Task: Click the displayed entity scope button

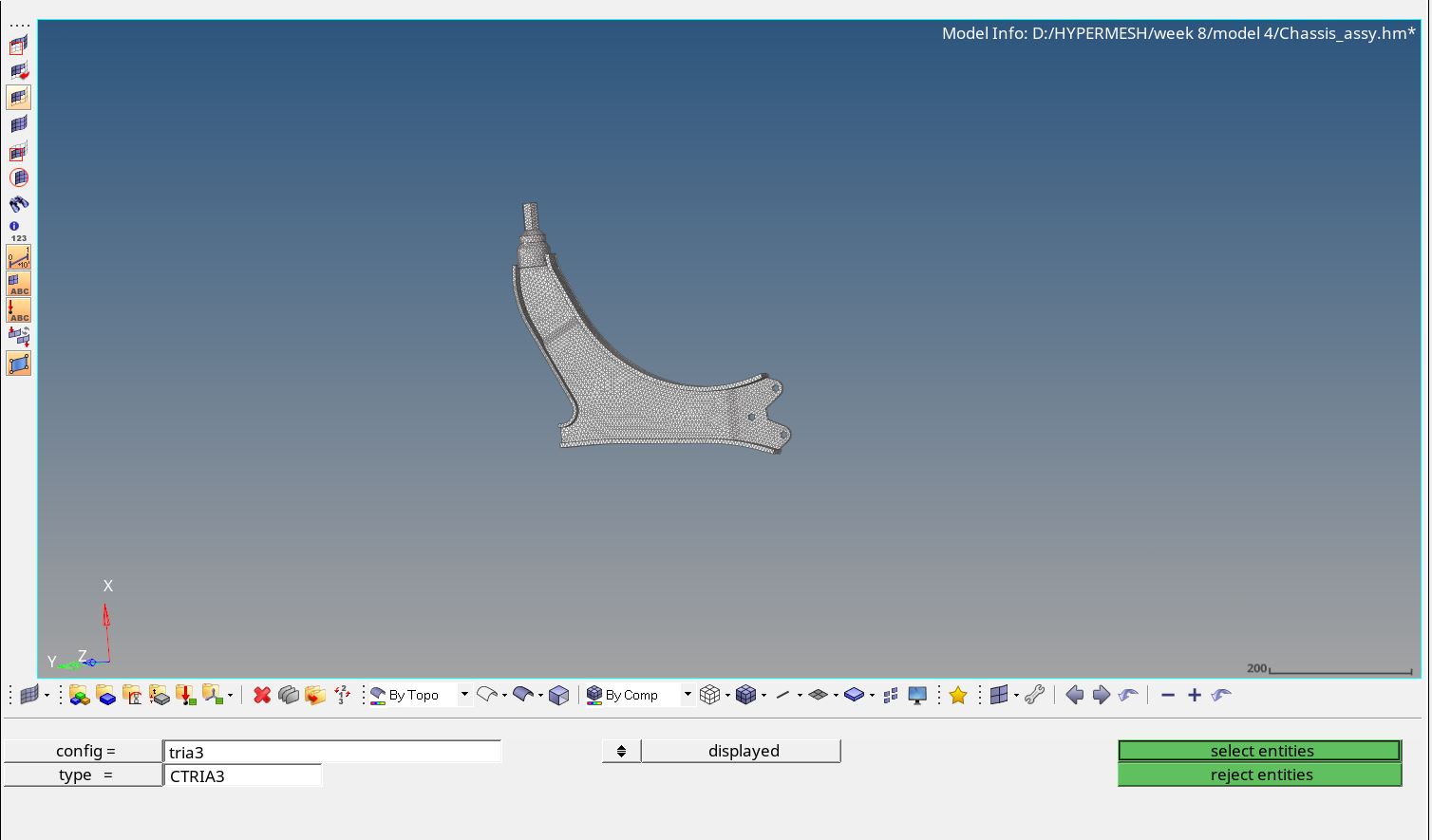Action: tap(744, 751)
